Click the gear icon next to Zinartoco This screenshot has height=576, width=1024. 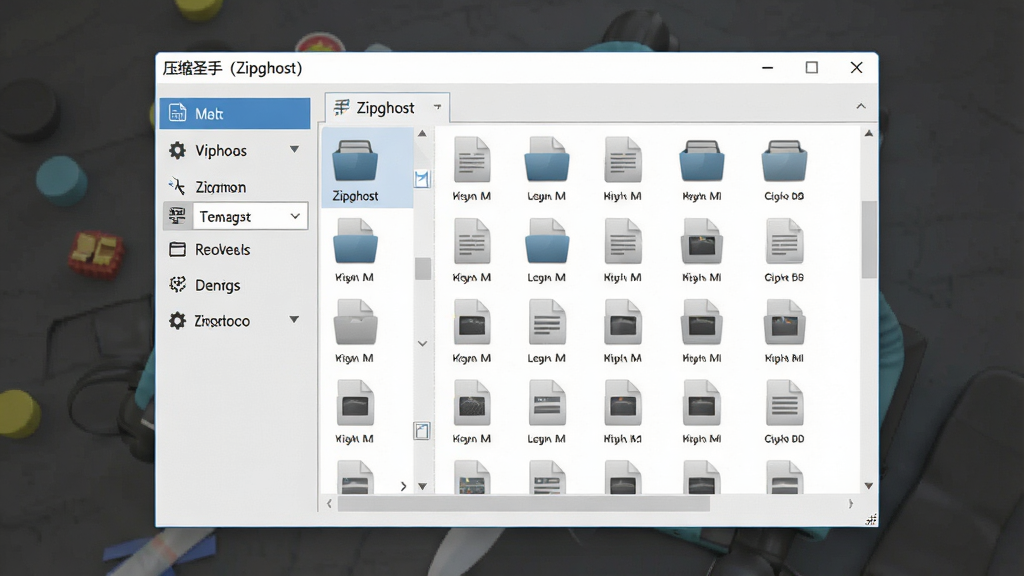(x=177, y=321)
